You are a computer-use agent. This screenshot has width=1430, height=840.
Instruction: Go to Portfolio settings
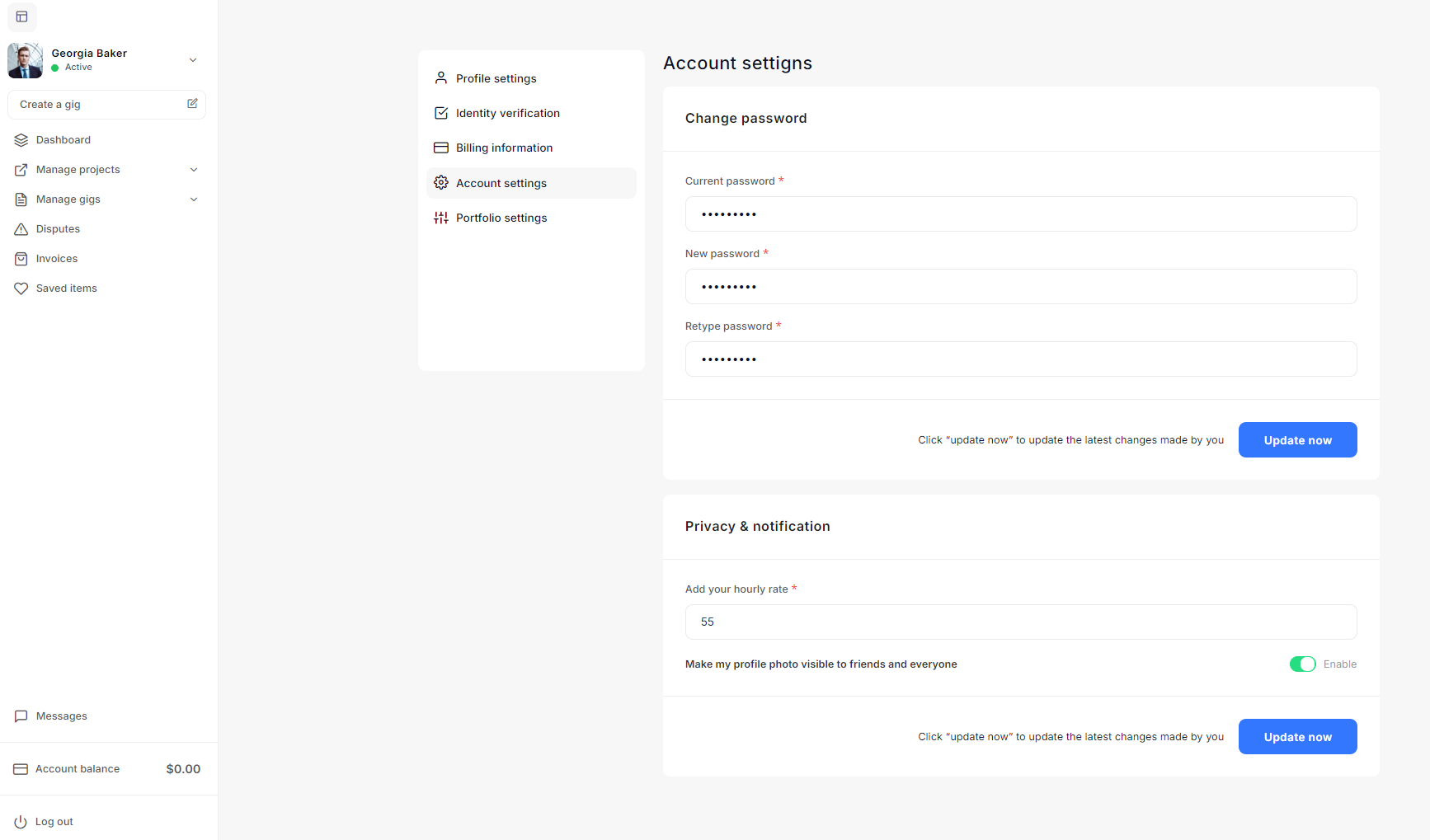click(501, 218)
